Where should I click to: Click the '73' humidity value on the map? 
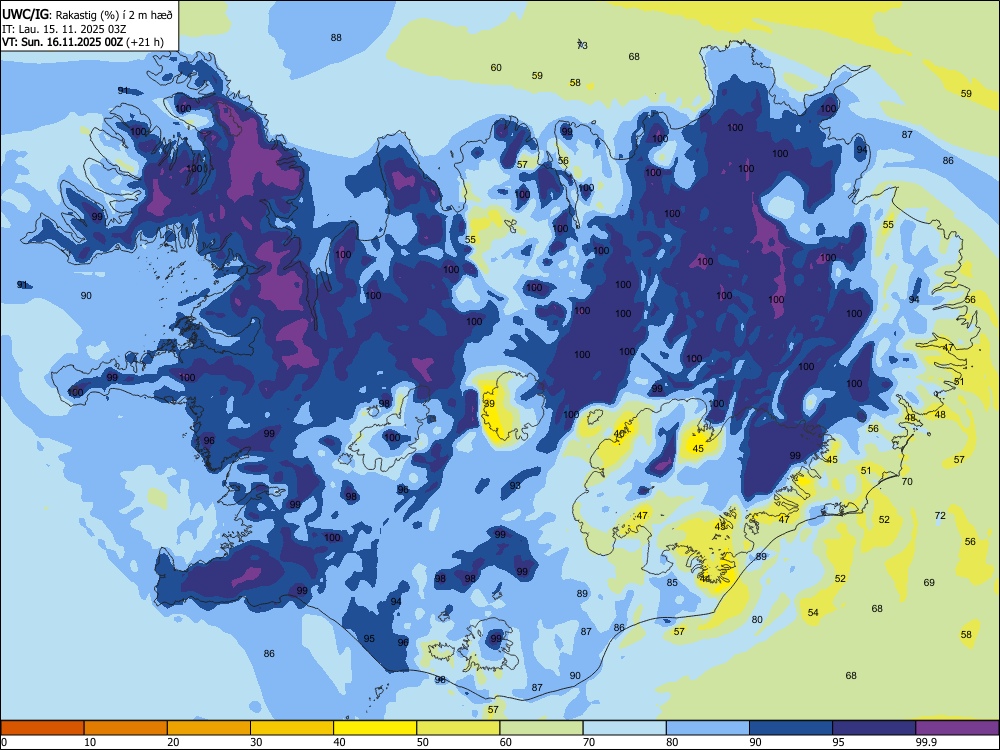[x=582, y=45]
